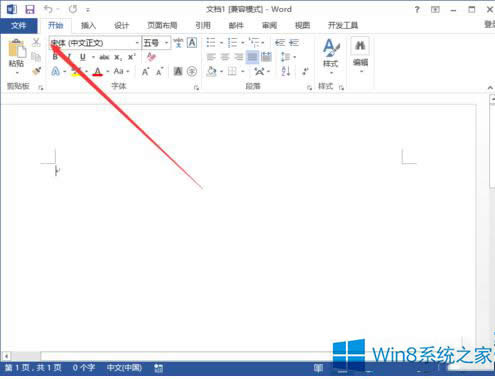This screenshot has height=379, width=495.
Task: Select the Format Painter brush icon
Action: tap(36, 71)
